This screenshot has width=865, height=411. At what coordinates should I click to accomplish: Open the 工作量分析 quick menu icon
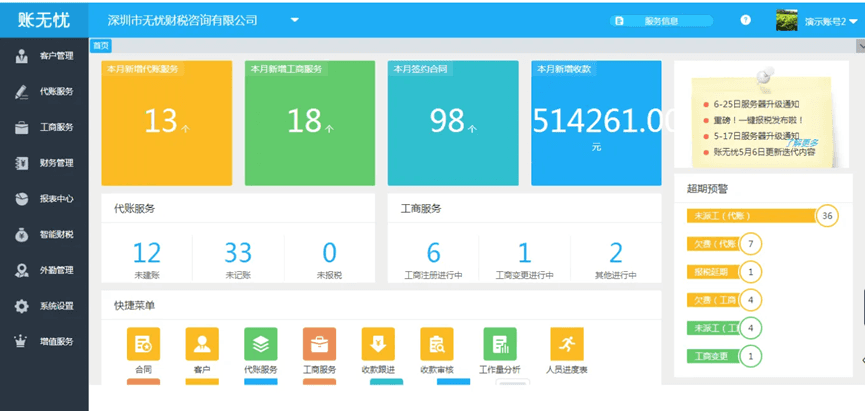click(x=500, y=344)
